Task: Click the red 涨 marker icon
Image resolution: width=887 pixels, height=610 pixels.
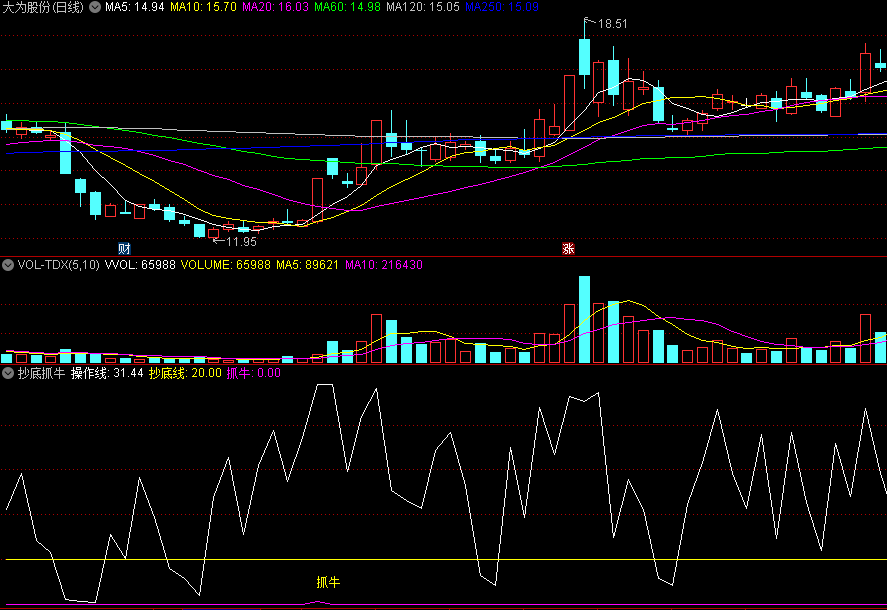Action: point(568,248)
